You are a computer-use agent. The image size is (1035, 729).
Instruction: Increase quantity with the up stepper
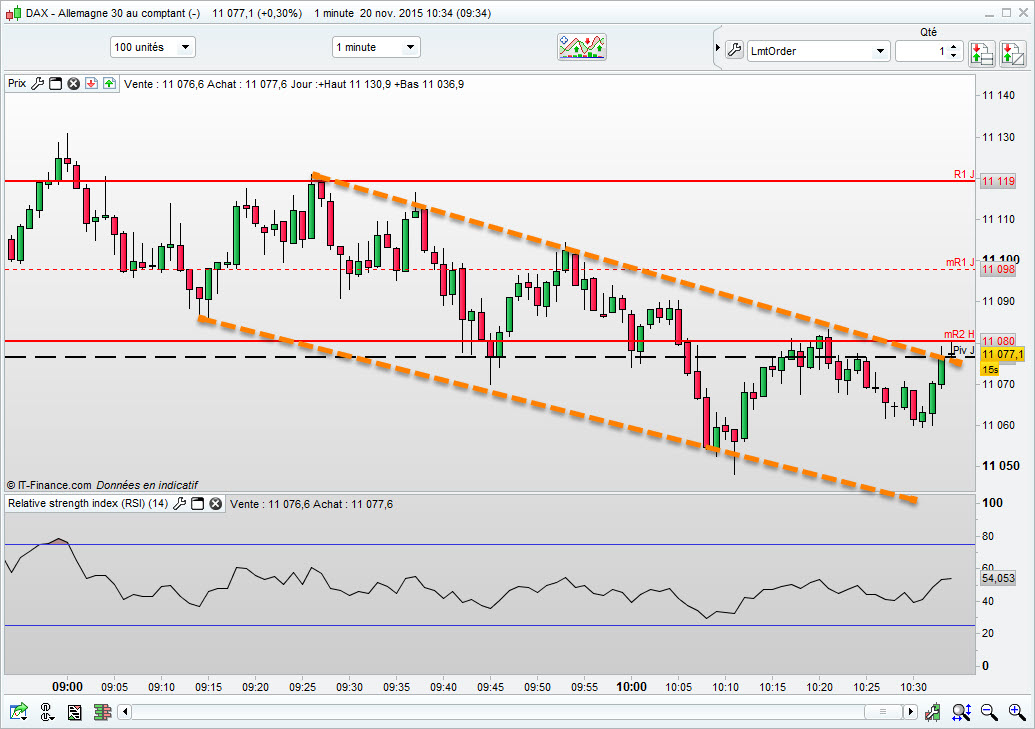(x=954, y=46)
